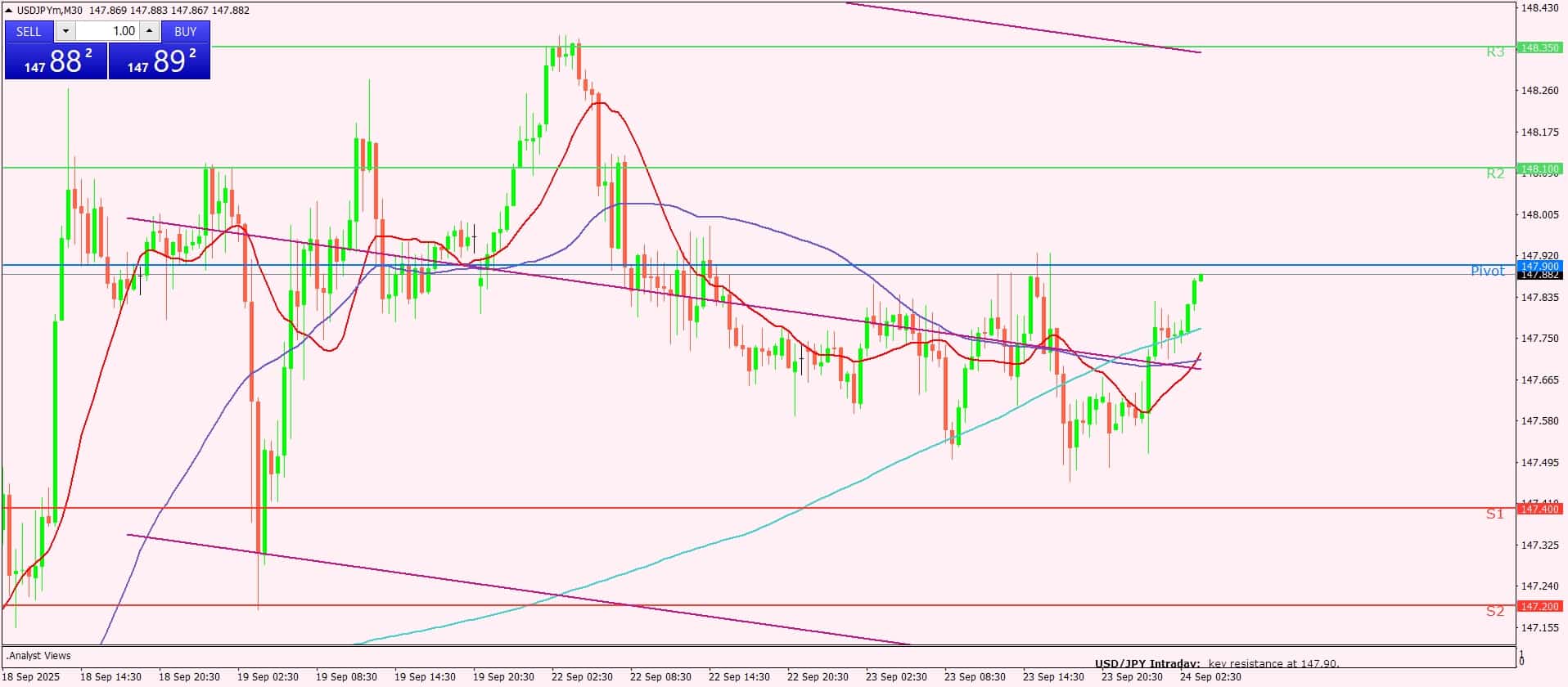
Task: Click the 23 Sep 20:30 time label
Action: point(1132,677)
